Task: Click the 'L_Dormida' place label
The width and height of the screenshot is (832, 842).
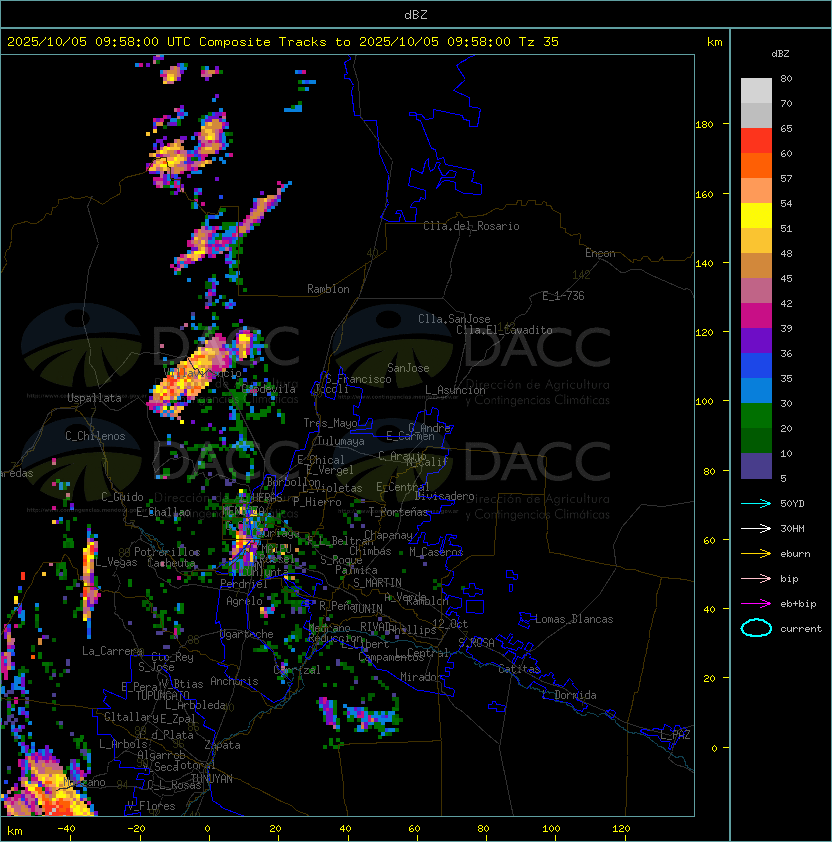Action: pyautogui.click(x=569, y=695)
